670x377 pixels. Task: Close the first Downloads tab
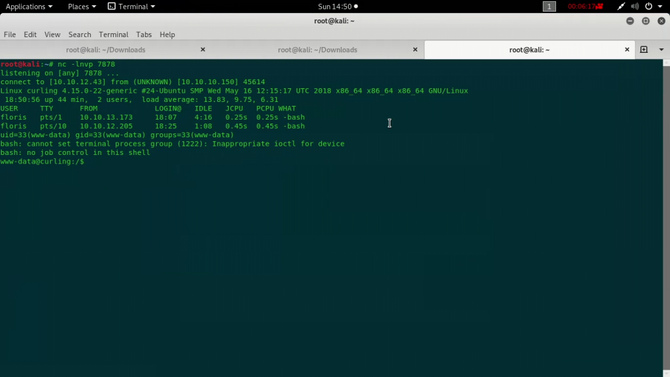pos(203,50)
